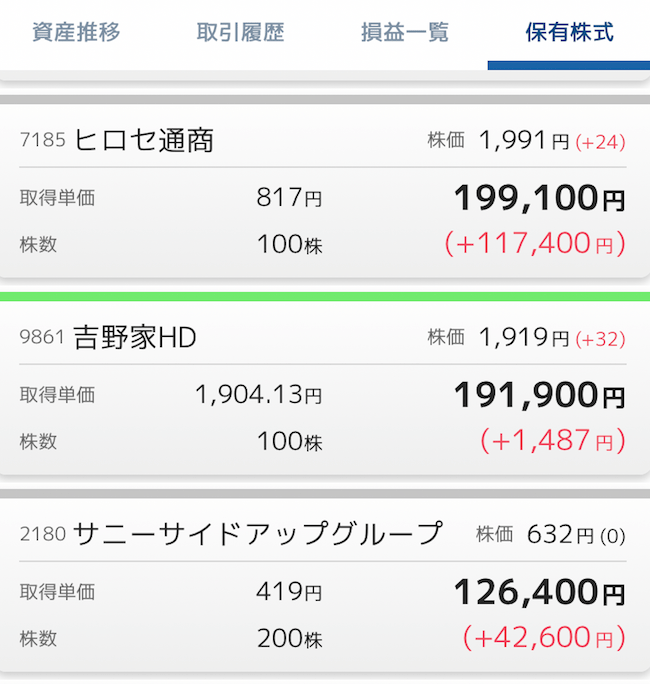
Task: Open the 吉野家HD stock name
Action: [x=135, y=338]
